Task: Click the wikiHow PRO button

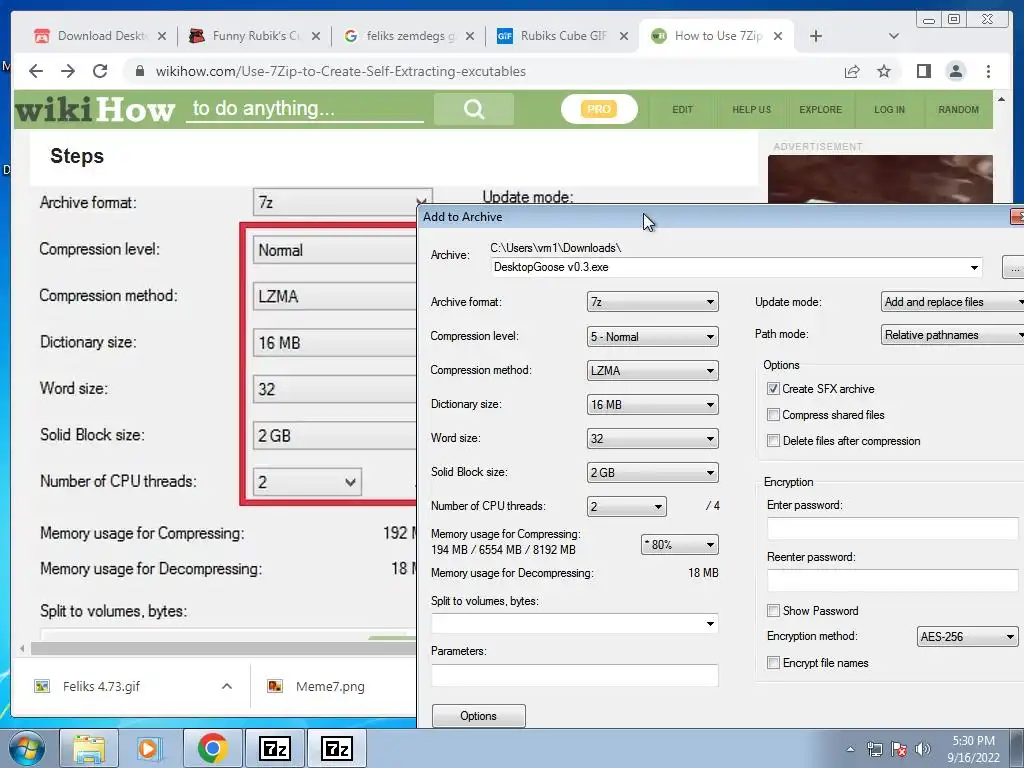Action: click(599, 109)
